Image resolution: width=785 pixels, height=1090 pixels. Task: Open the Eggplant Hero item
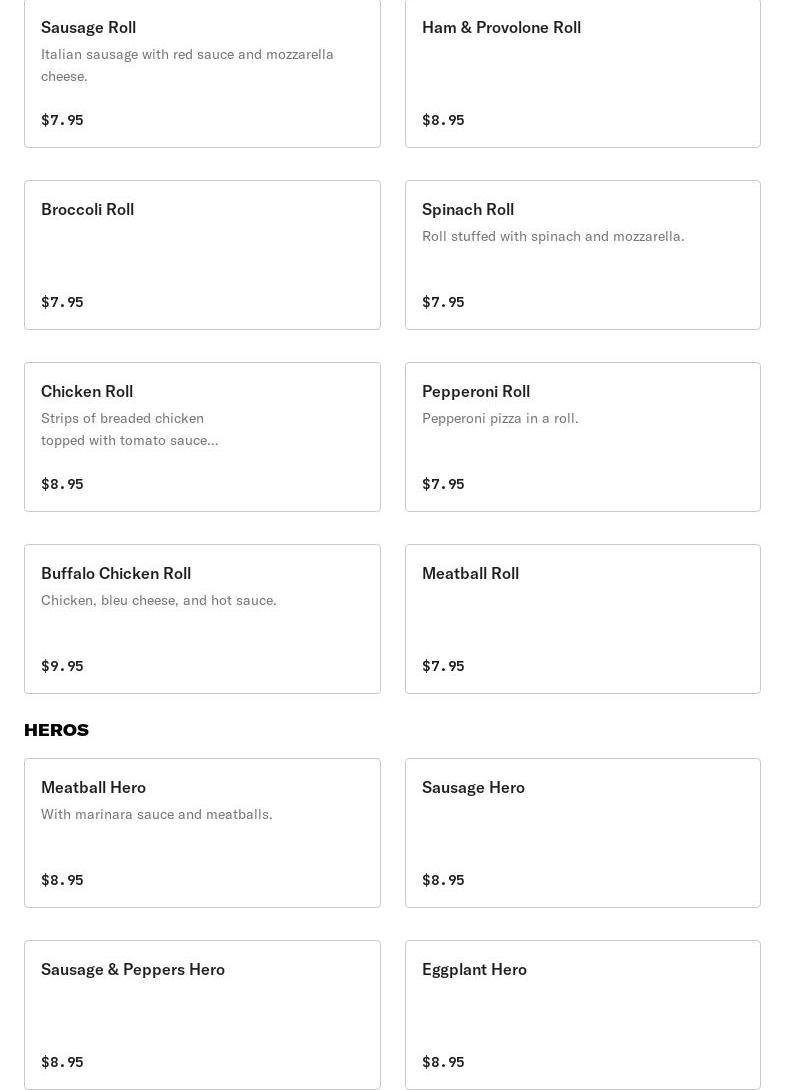(582, 1014)
